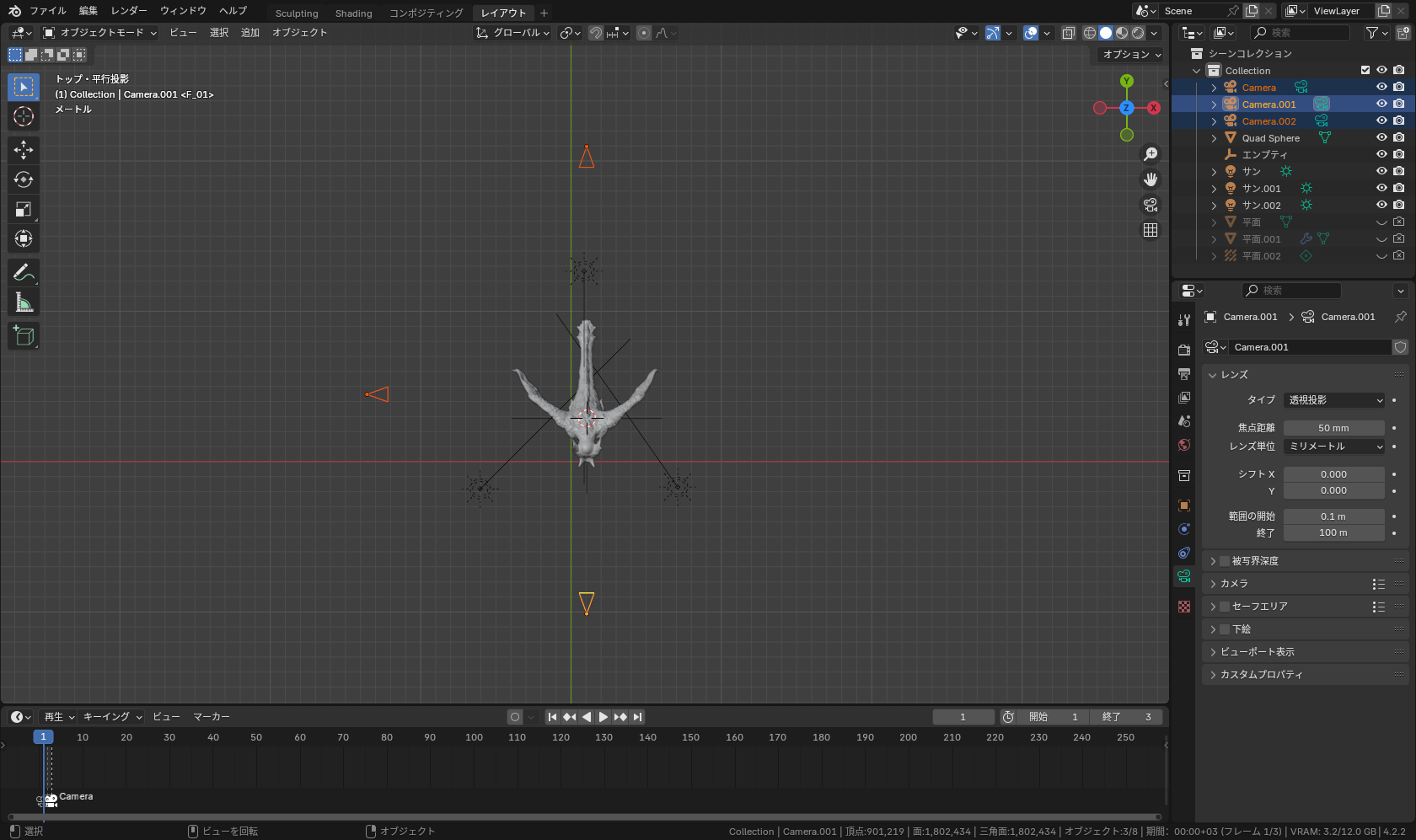Uncheck the Collection exclude checkbox

coord(1365,70)
